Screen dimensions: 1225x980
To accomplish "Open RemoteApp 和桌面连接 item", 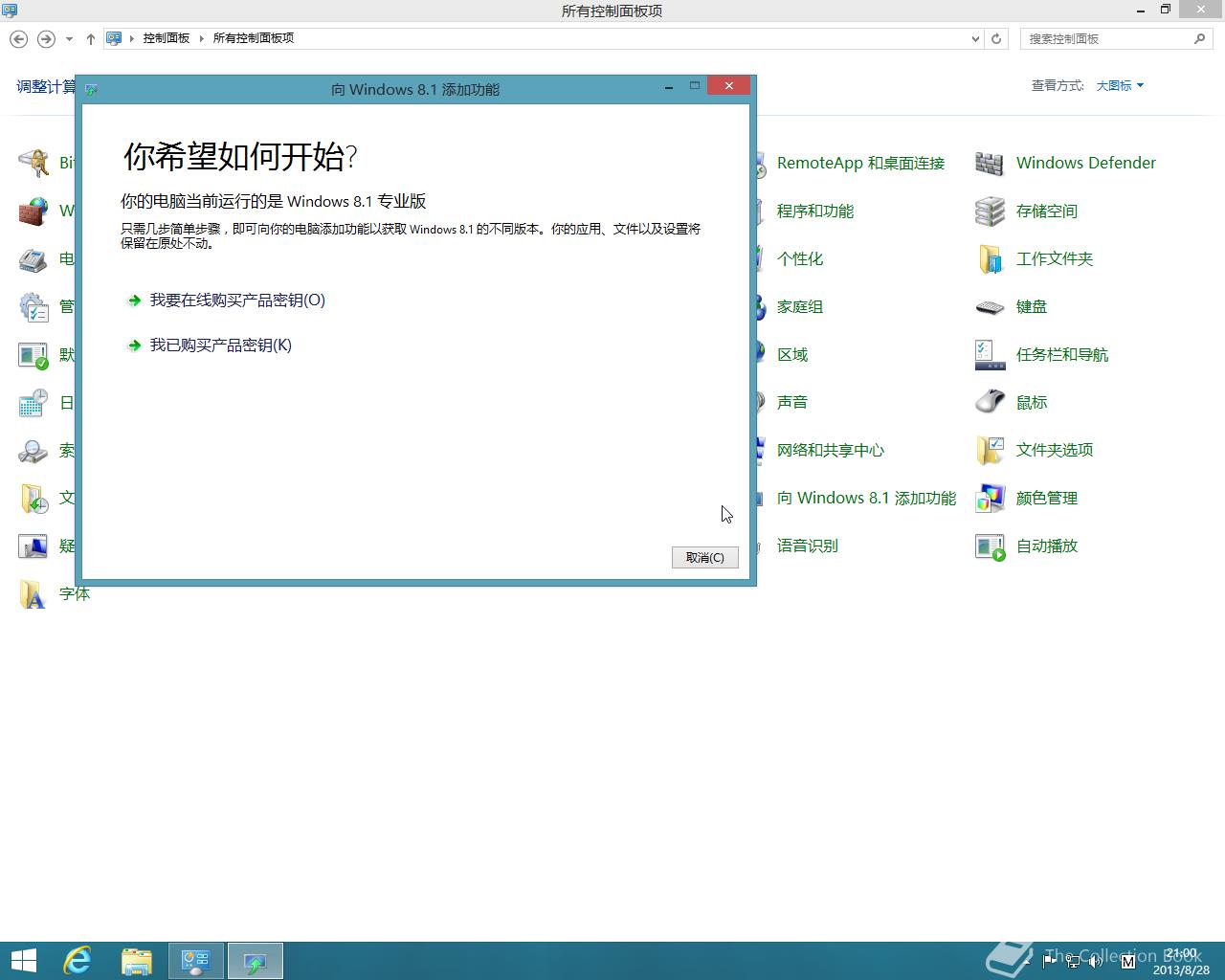I will 860,163.
